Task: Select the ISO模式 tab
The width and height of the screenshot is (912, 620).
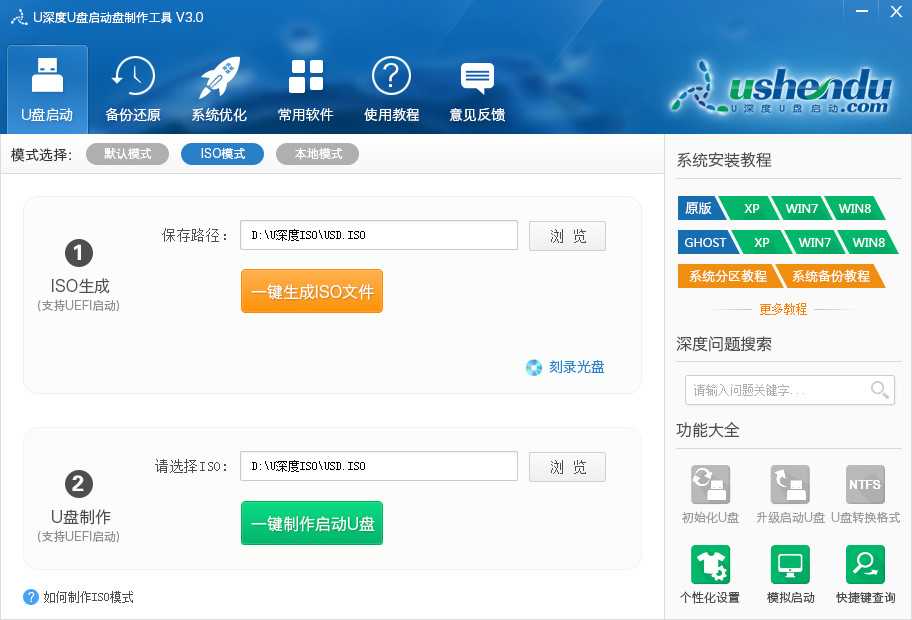Action: pyautogui.click(x=222, y=154)
